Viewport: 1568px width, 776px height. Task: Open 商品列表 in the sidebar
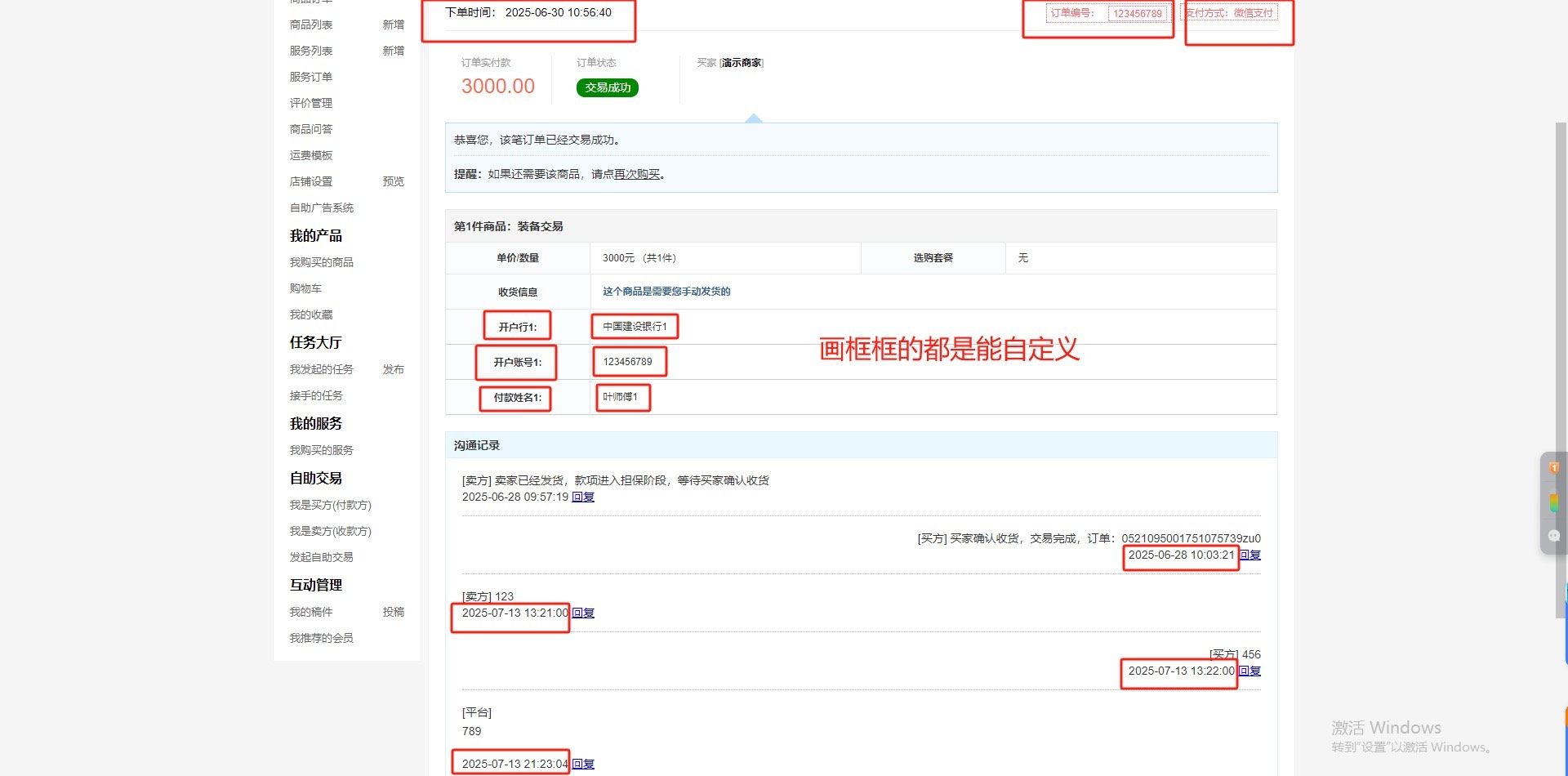tap(310, 25)
